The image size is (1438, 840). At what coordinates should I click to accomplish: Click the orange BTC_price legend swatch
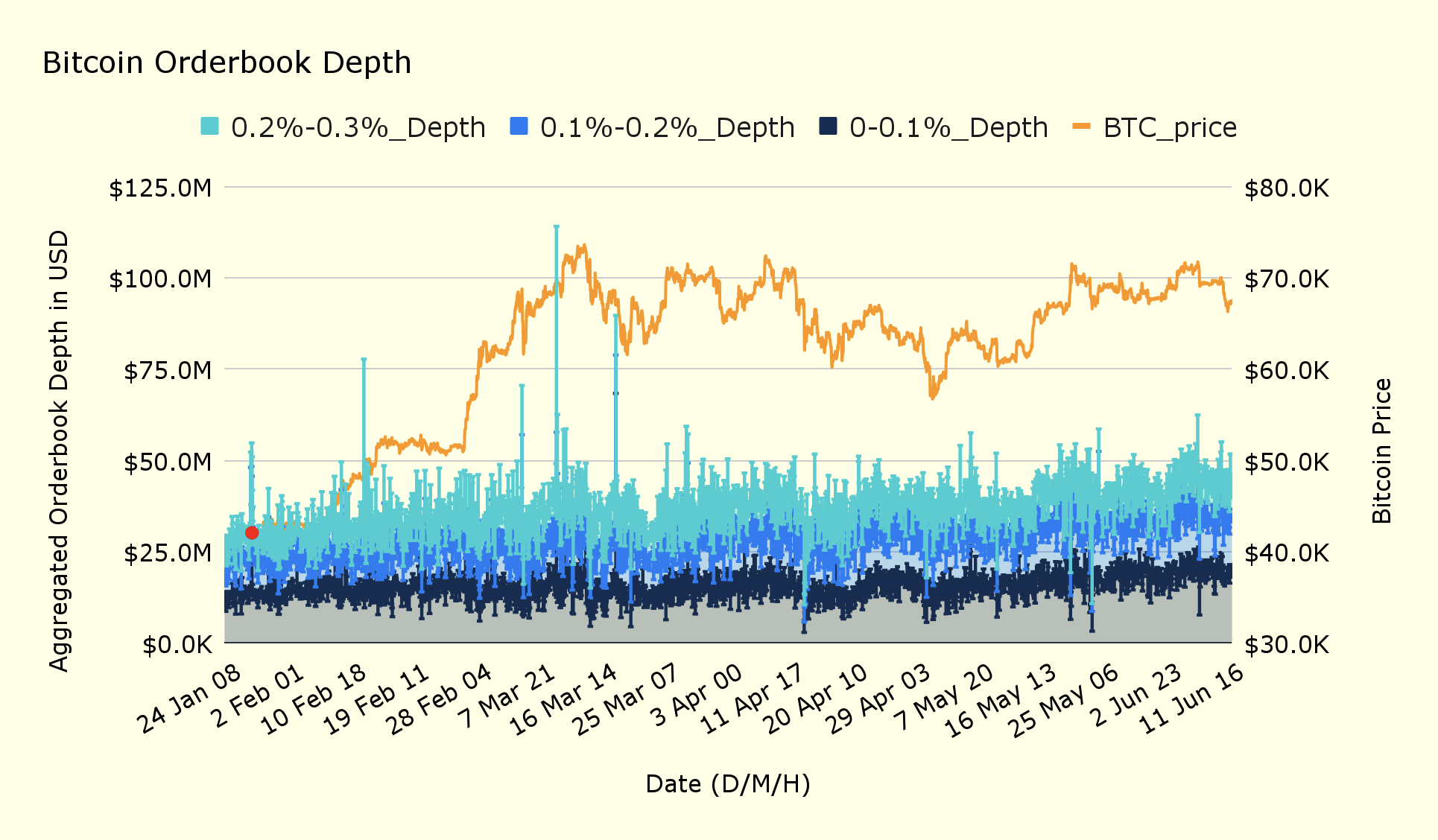tap(1081, 127)
